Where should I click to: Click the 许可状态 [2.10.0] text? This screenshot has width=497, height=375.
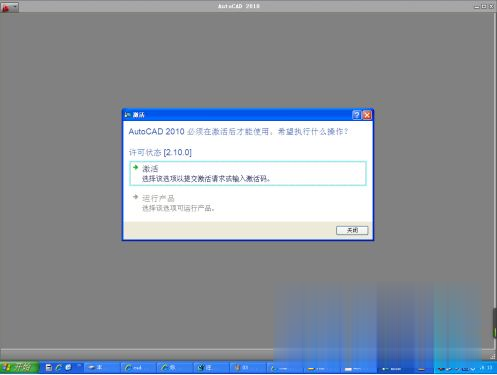[160, 153]
